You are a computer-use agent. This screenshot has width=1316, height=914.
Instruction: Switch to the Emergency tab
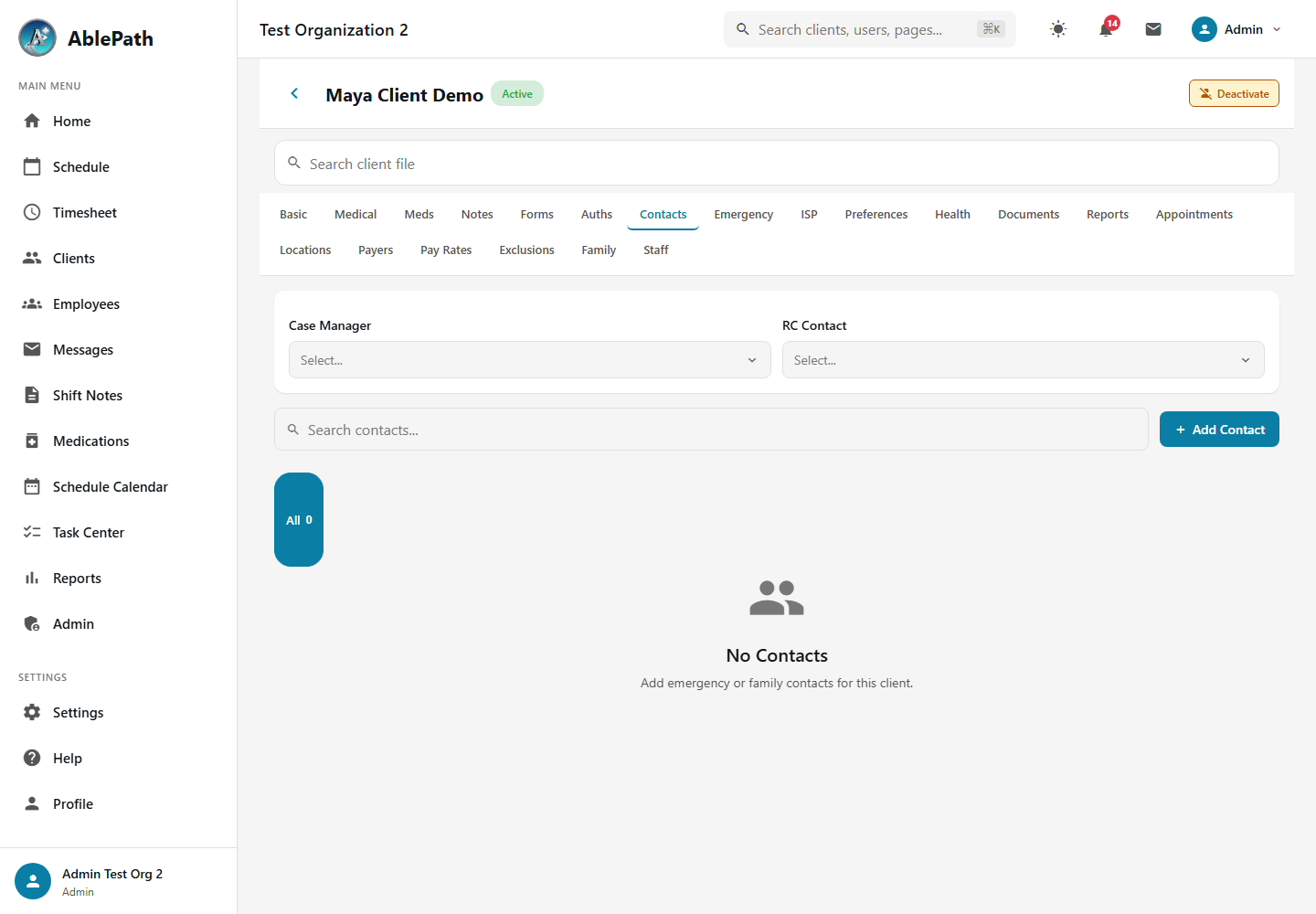(x=743, y=214)
